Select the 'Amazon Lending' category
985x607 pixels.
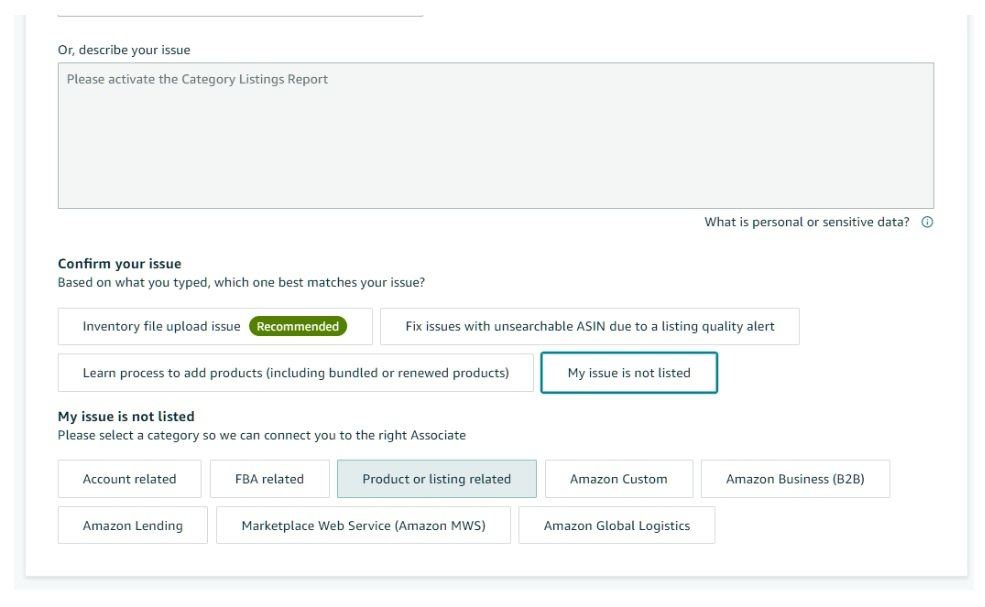(x=133, y=525)
